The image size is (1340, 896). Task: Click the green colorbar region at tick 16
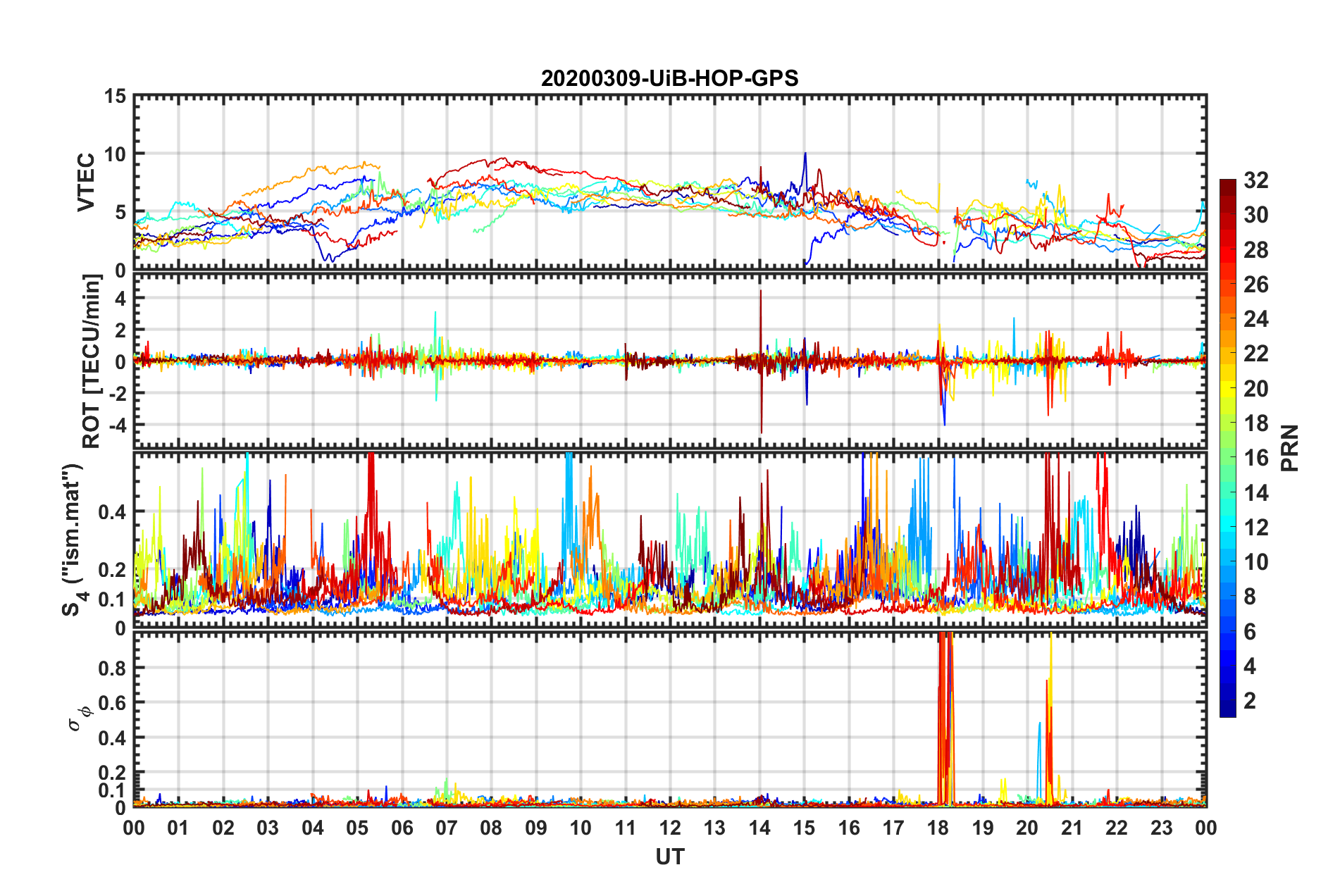[1227, 458]
